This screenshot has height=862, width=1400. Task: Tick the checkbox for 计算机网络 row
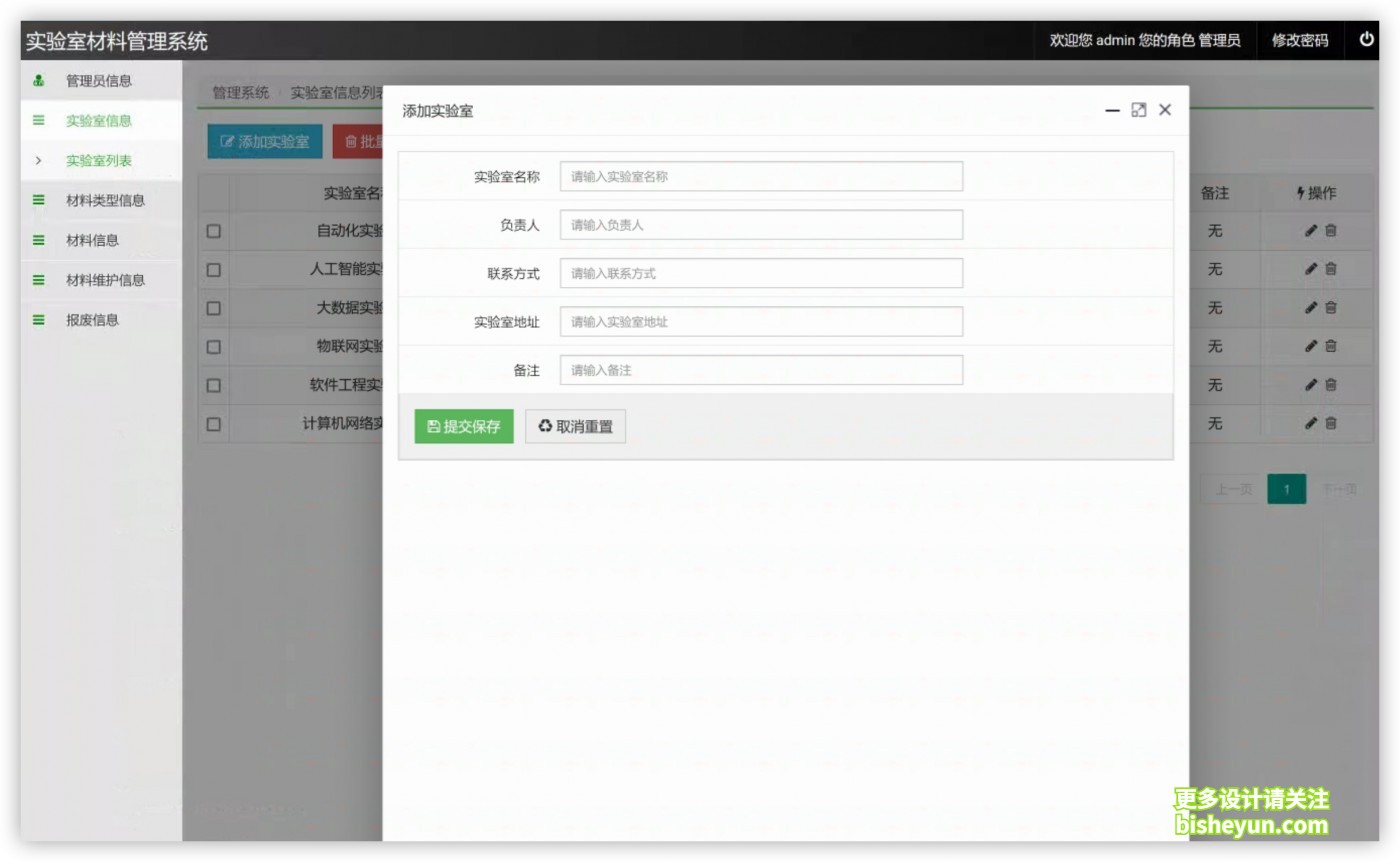[213, 424]
